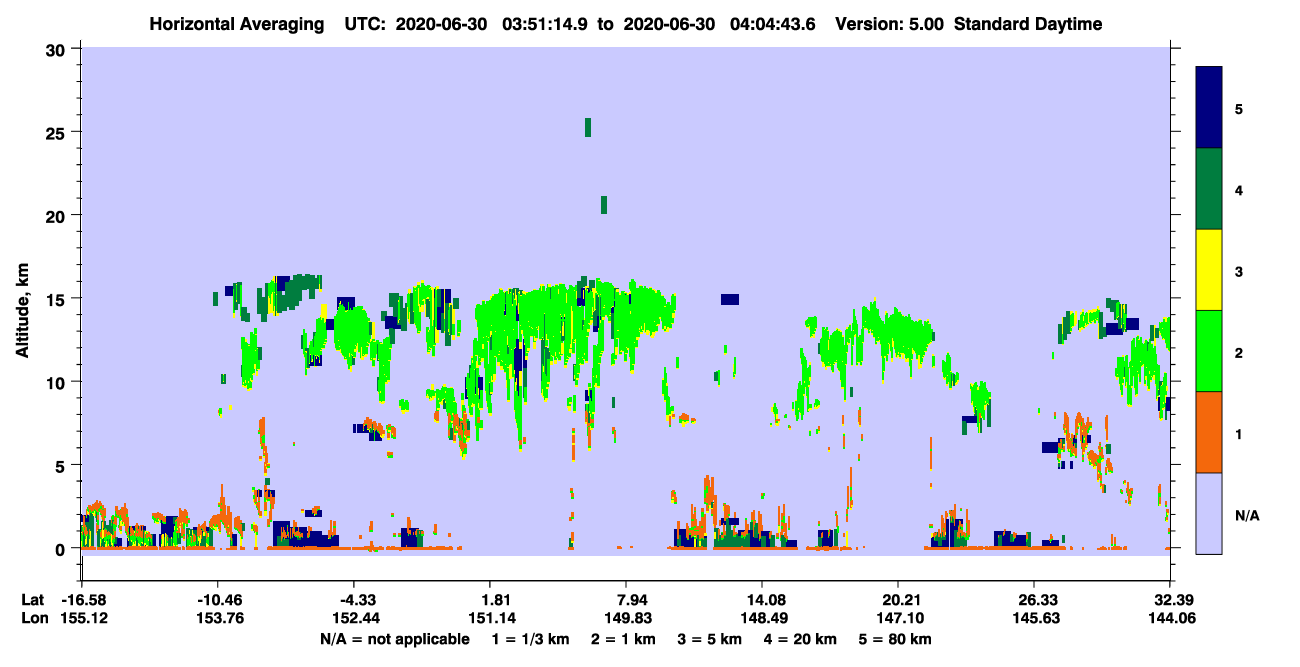
Task: Click the '2 = 1 km' legend note
Action: (x=626, y=639)
